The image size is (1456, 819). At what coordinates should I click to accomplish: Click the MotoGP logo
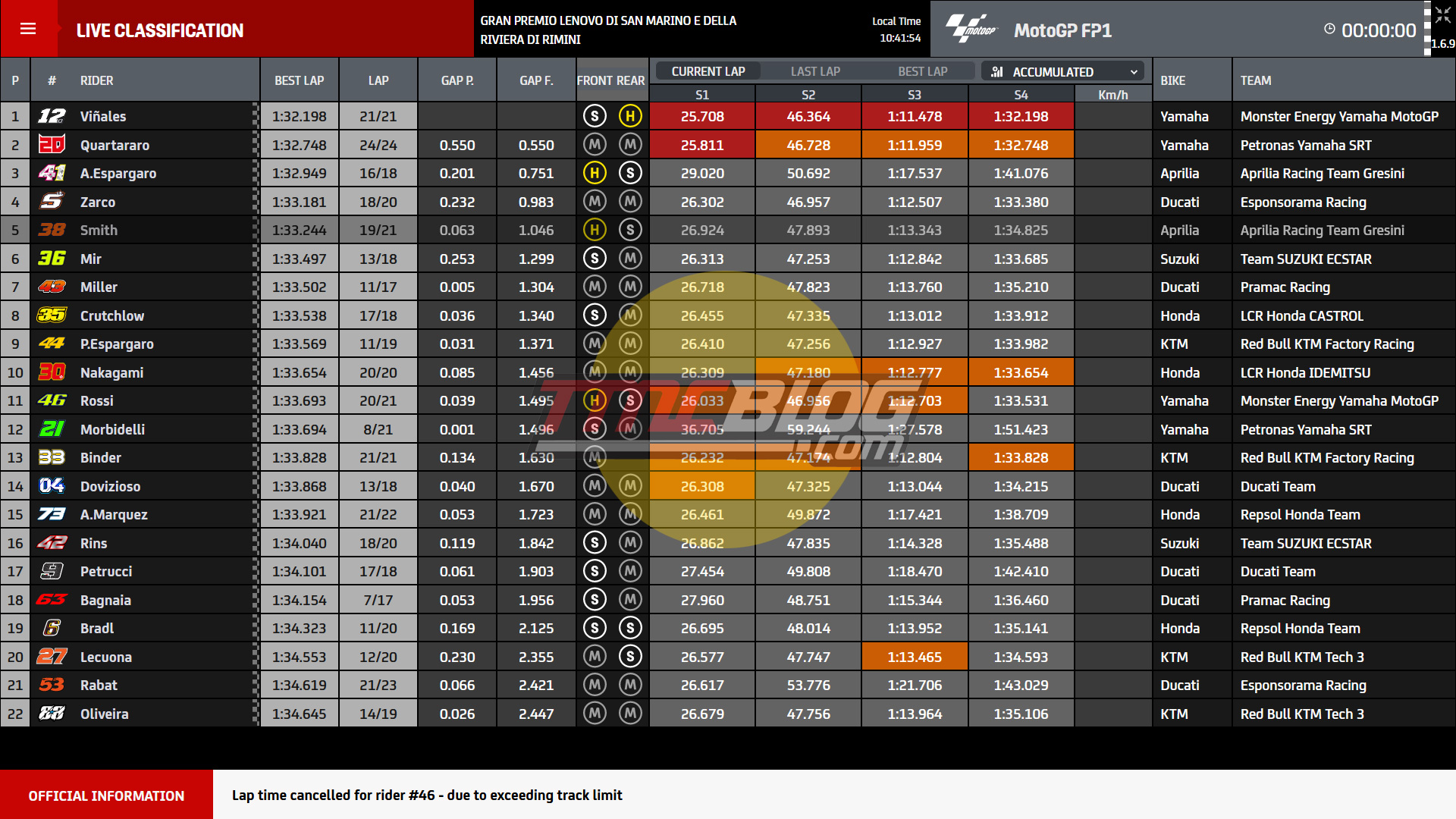point(971,30)
